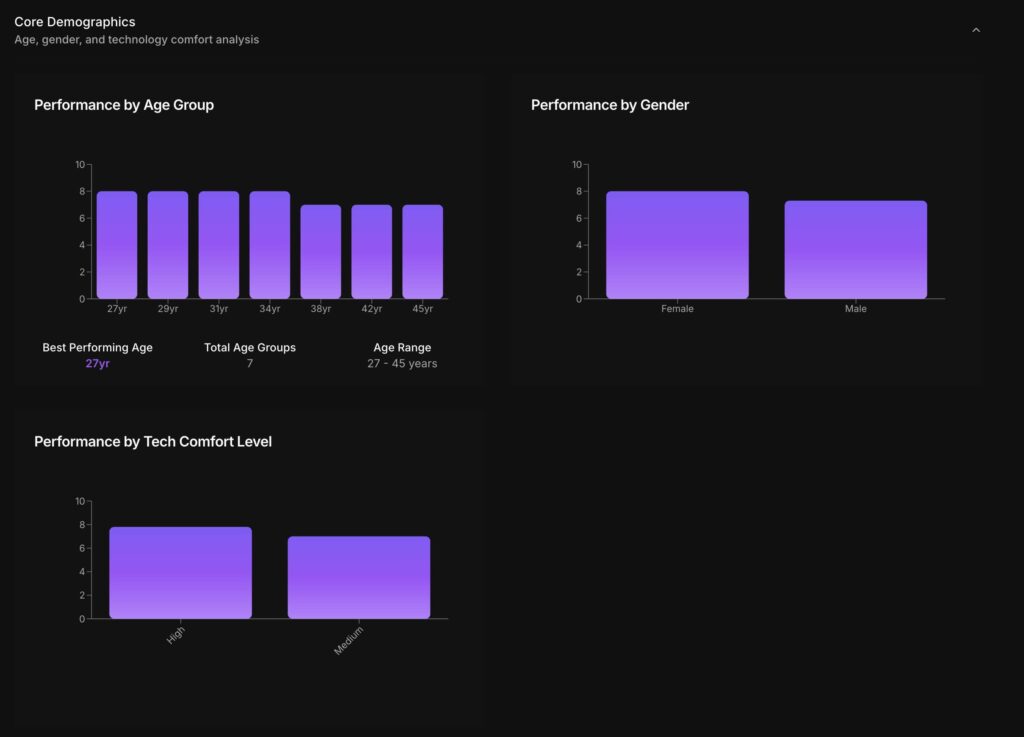The height and width of the screenshot is (737, 1024).
Task: Click the 29yr age group bar
Action: 168,245
